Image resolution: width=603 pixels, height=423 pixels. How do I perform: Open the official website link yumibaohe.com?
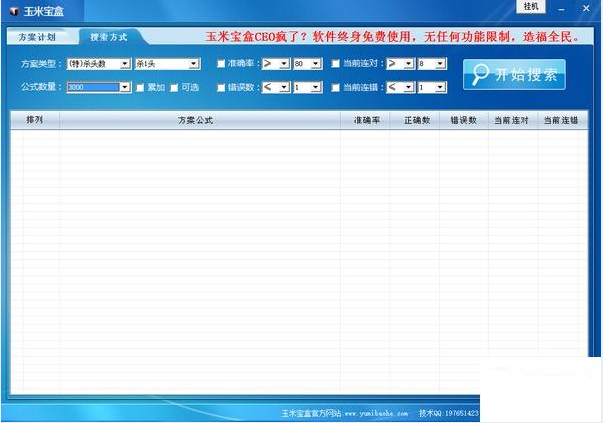(376, 414)
